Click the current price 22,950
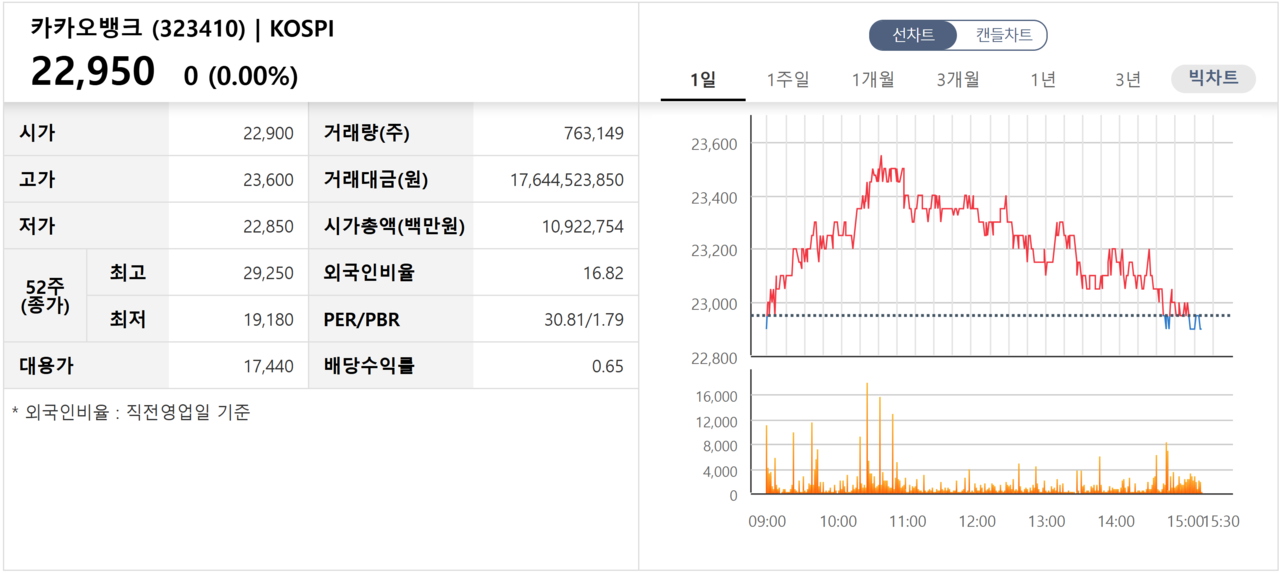The height and width of the screenshot is (573, 1280). [x=93, y=72]
